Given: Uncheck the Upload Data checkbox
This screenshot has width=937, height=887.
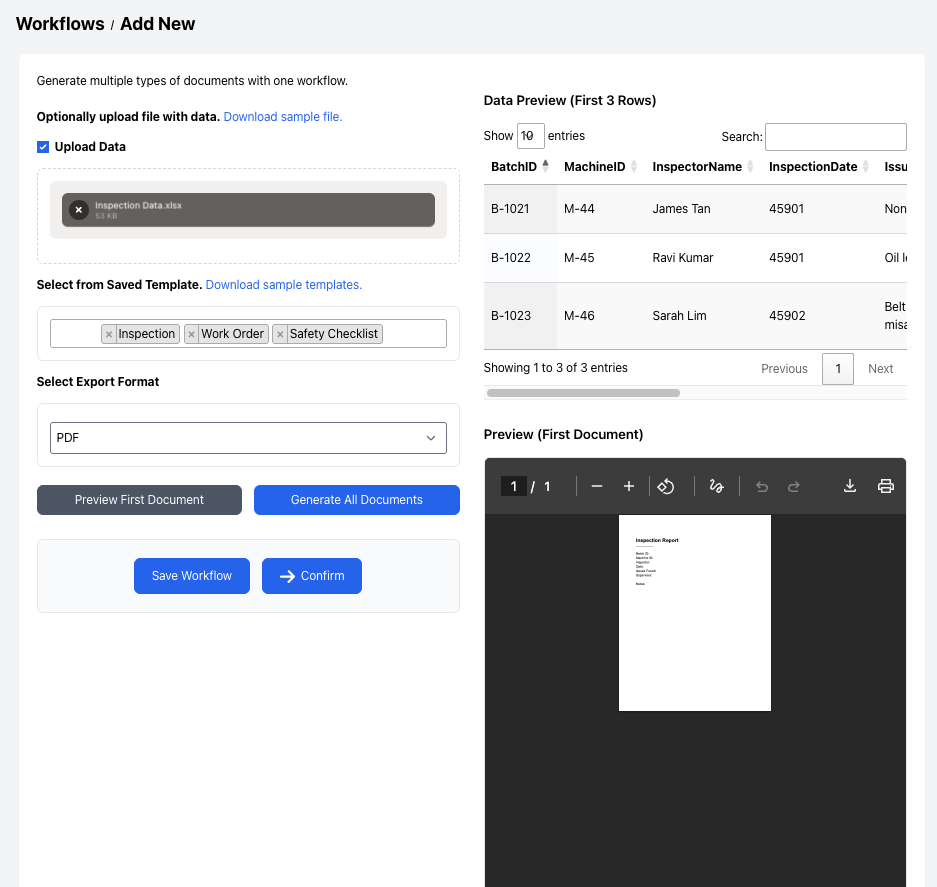Looking at the screenshot, I should 43,146.
